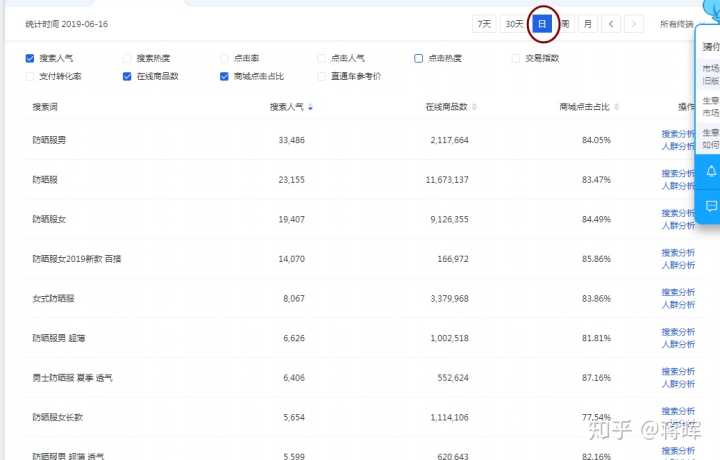Uncheck the 在线商品数 checkbox
The width and height of the screenshot is (720, 460).
click(x=127, y=76)
